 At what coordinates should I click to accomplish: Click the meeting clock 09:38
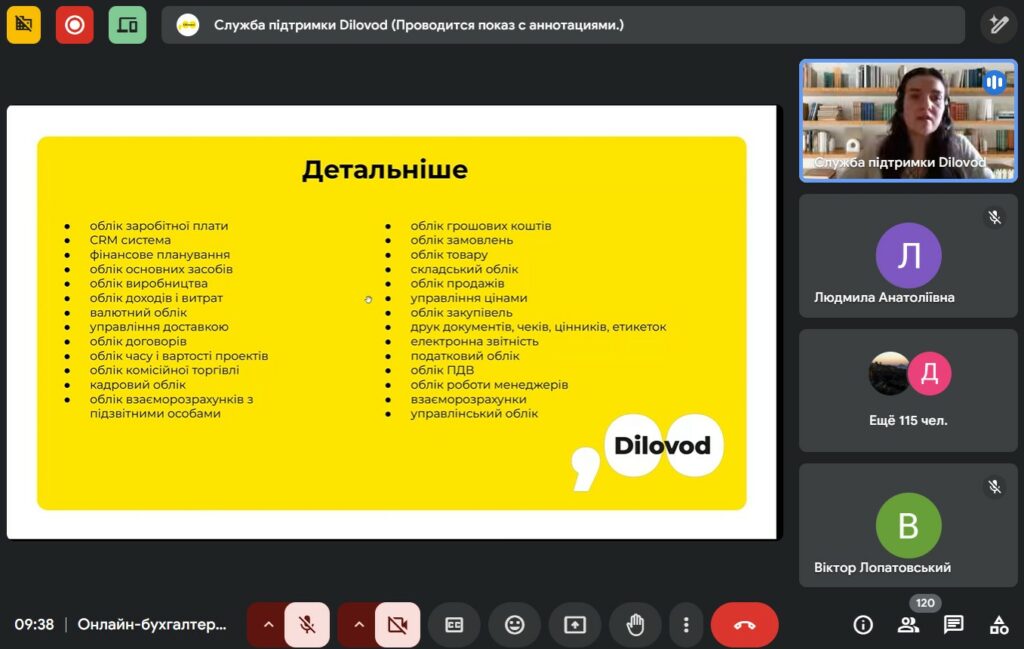pos(34,624)
